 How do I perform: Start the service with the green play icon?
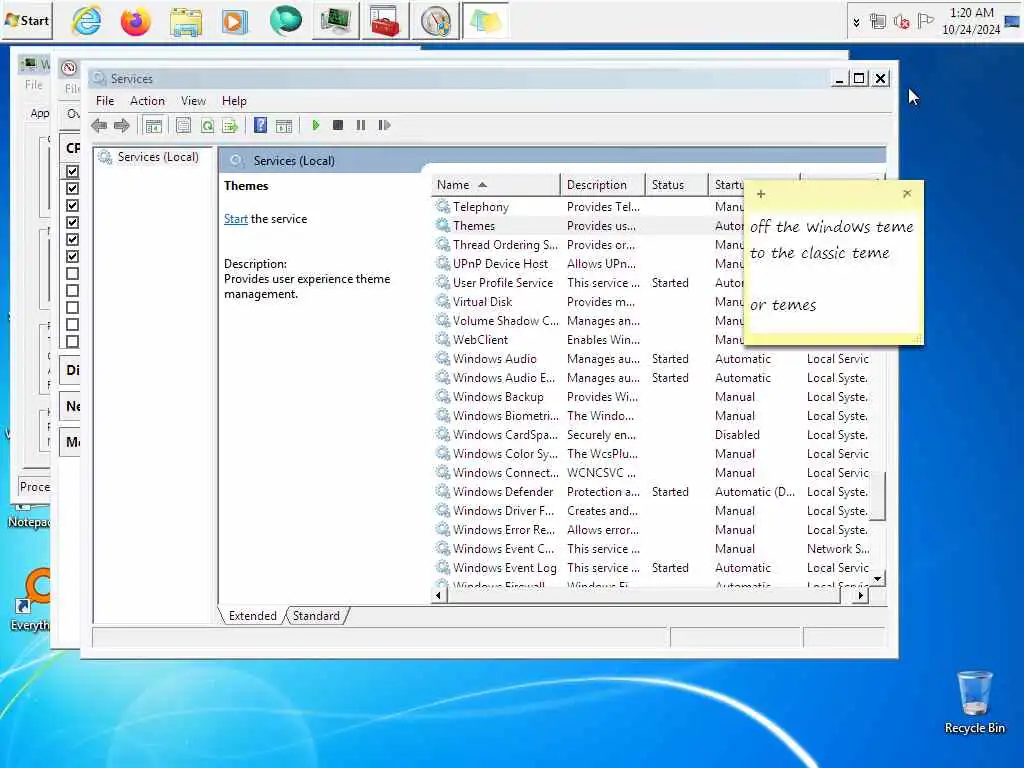[315, 125]
